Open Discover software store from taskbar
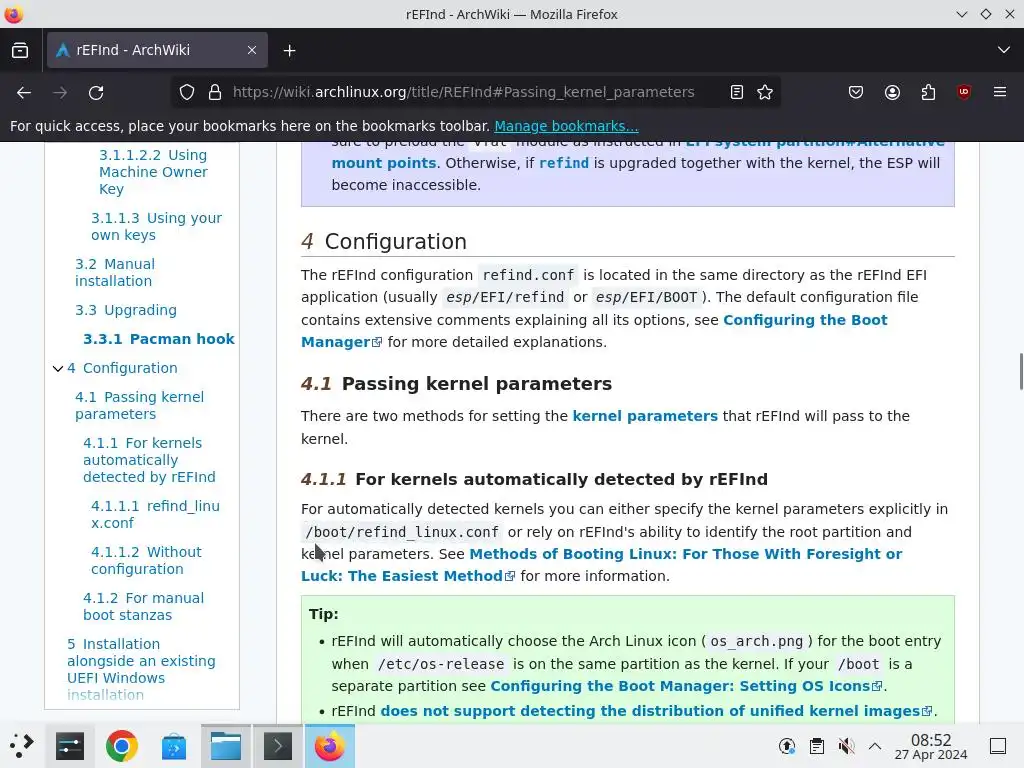The width and height of the screenshot is (1024, 768). point(174,746)
